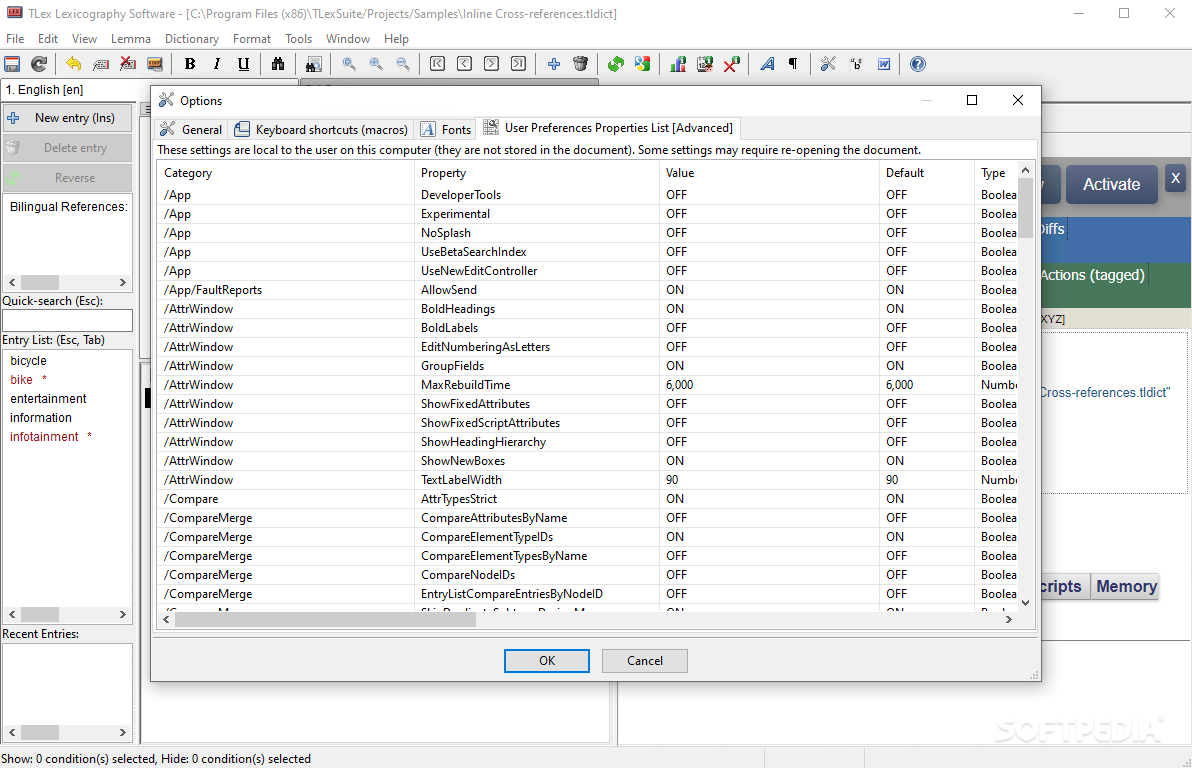The width and height of the screenshot is (1192, 768).
Task: Click the binoculars Find icon
Action: (x=278, y=65)
